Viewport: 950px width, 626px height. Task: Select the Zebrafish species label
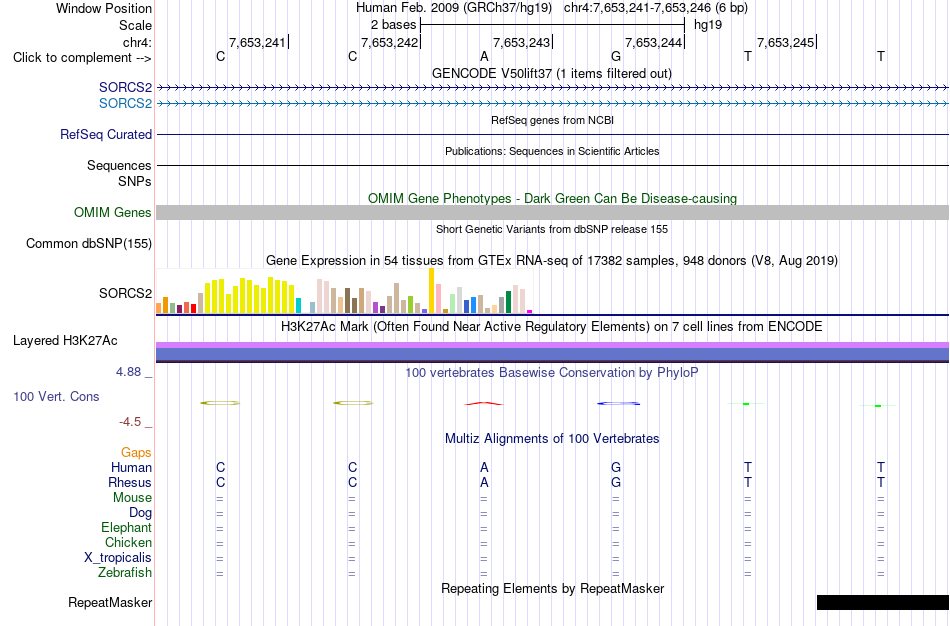coord(125,572)
